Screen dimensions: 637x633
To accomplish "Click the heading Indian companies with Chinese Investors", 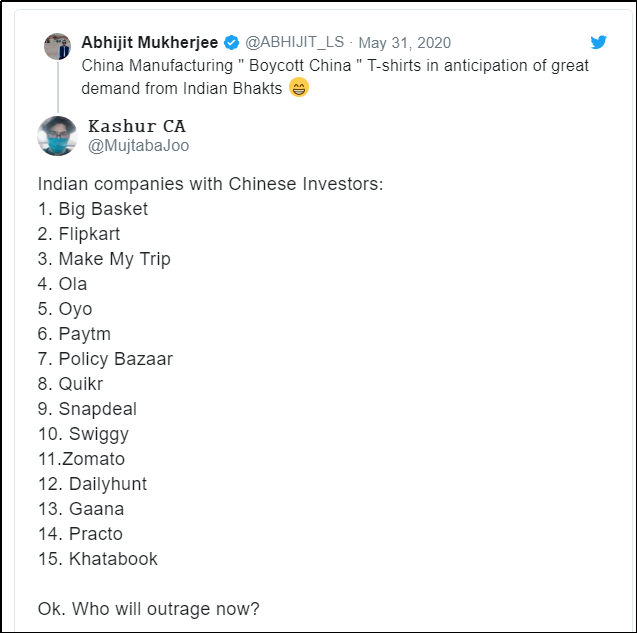I will [210, 184].
